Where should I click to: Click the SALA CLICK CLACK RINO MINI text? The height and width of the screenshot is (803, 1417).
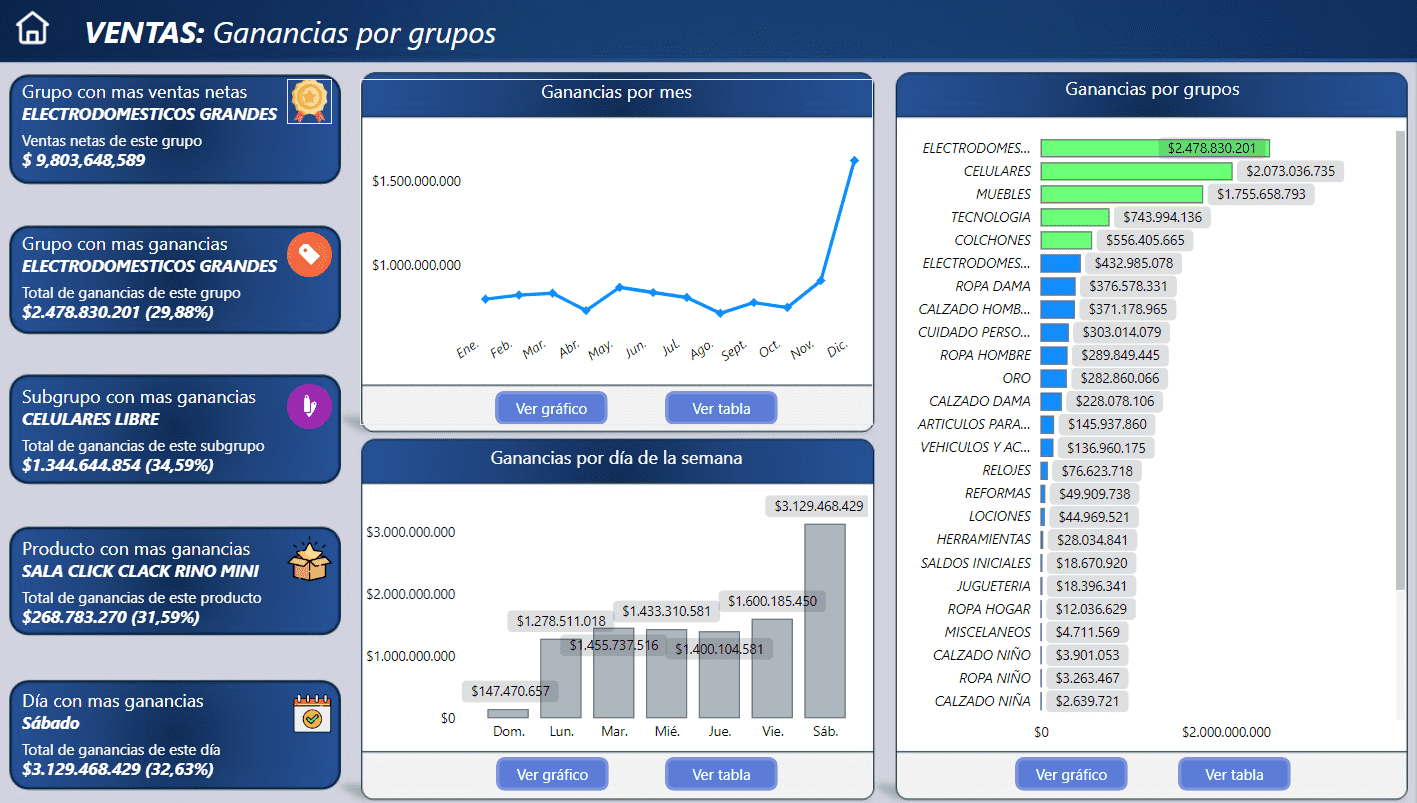pos(141,572)
